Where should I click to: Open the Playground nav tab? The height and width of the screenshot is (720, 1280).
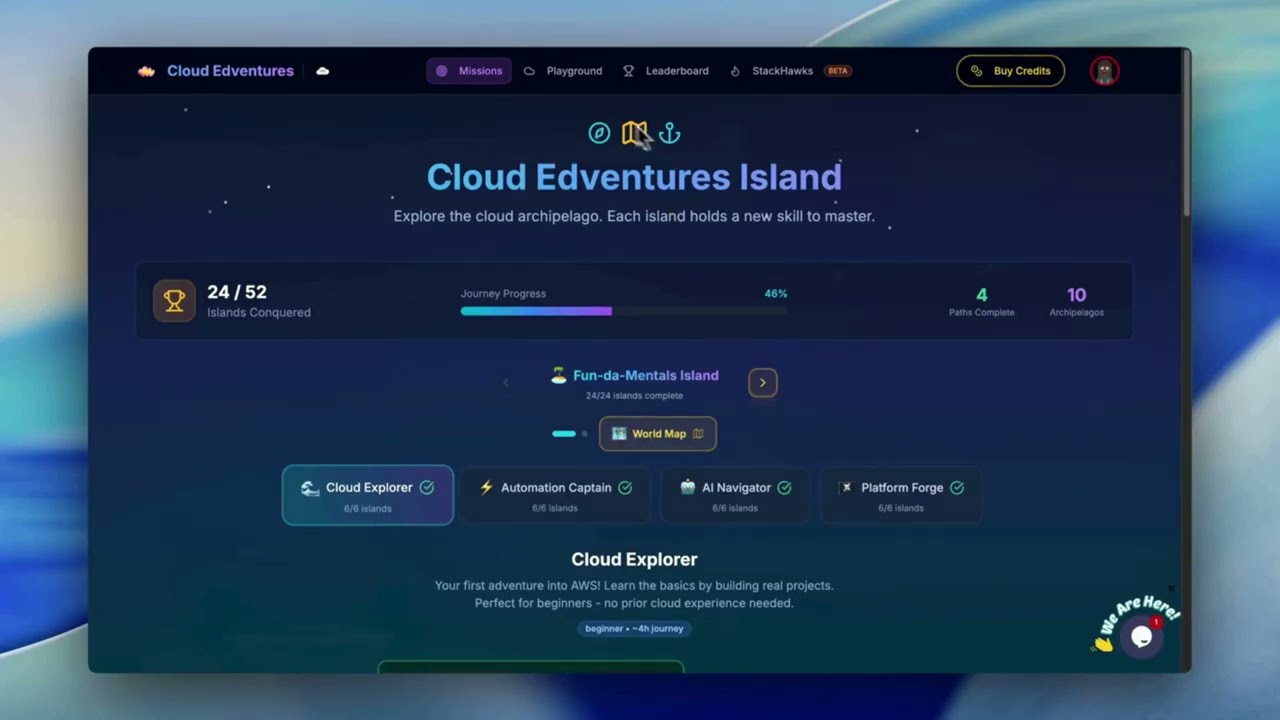pyautogui.click(x=563, y=71)
